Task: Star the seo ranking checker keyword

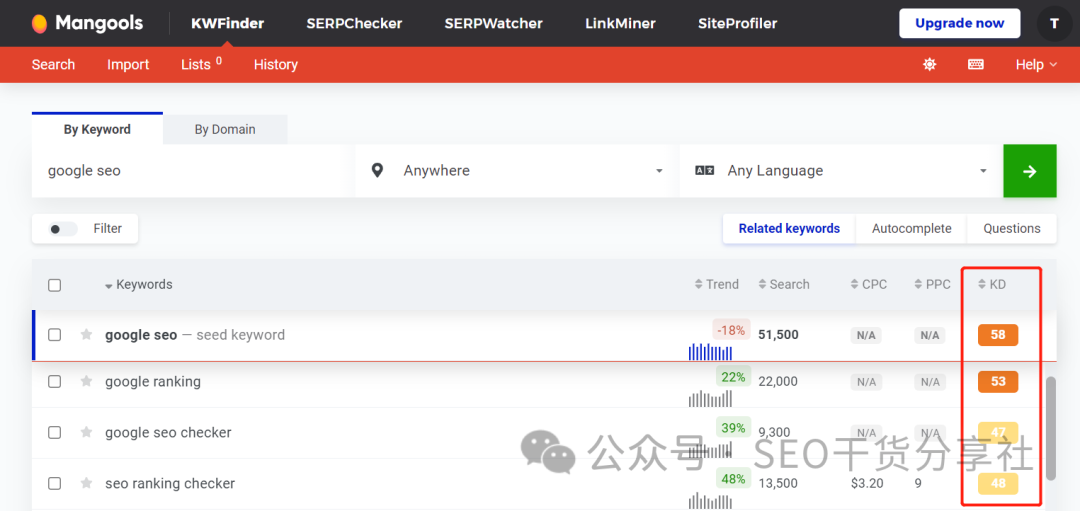Action: click(86, 483)
